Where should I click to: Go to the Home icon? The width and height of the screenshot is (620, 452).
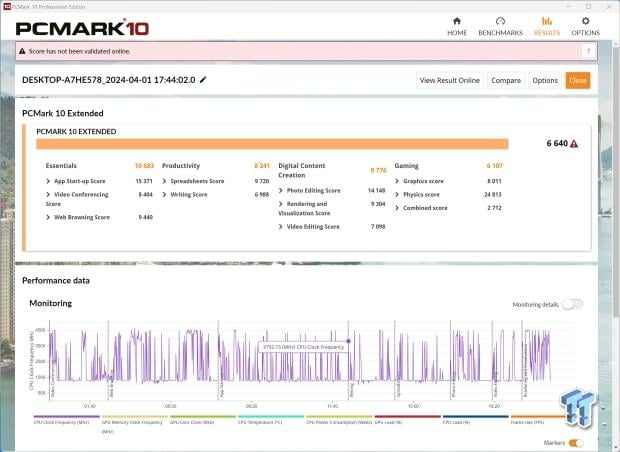coord(457,21)
